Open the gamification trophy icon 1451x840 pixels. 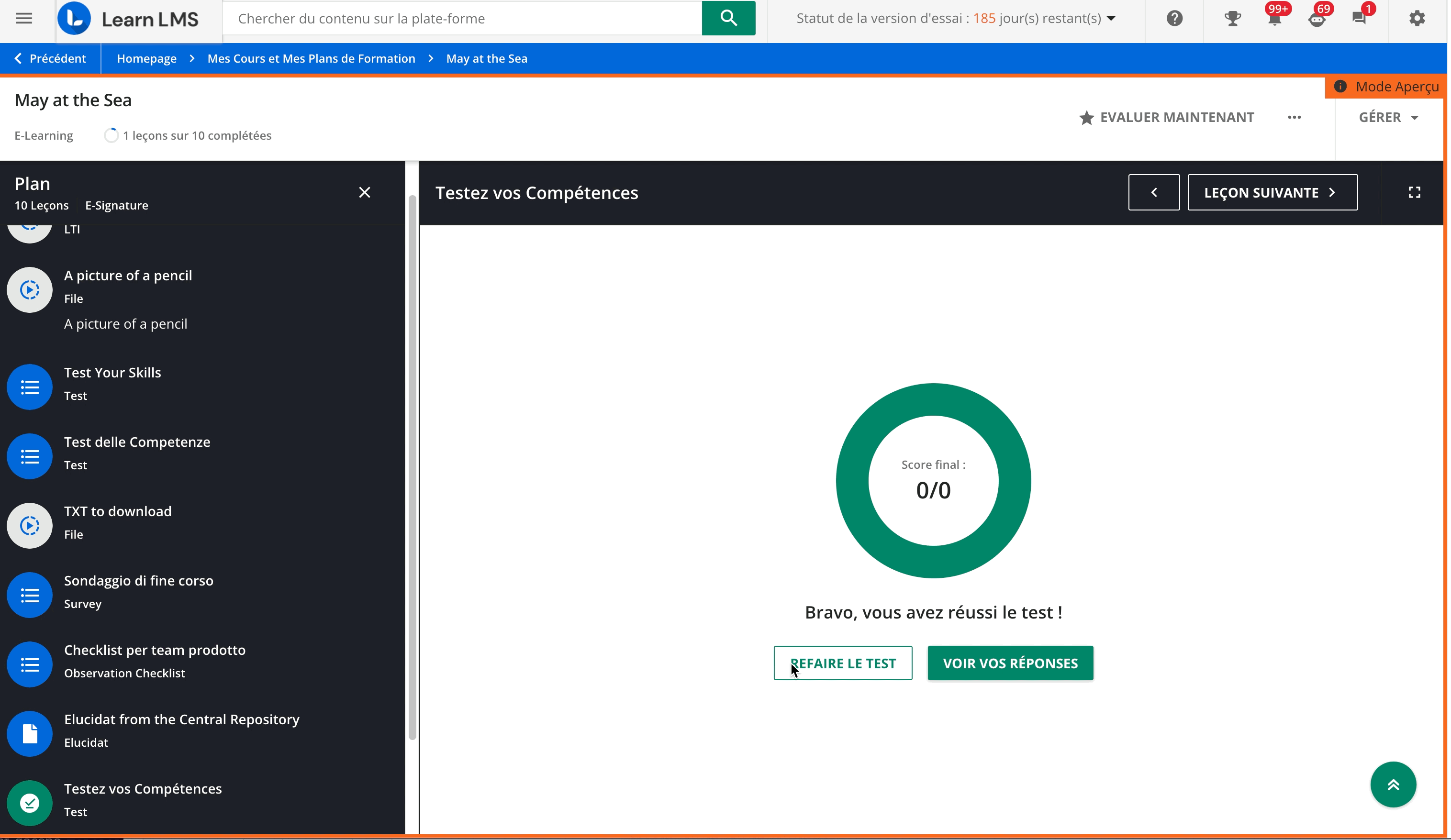1232,19
